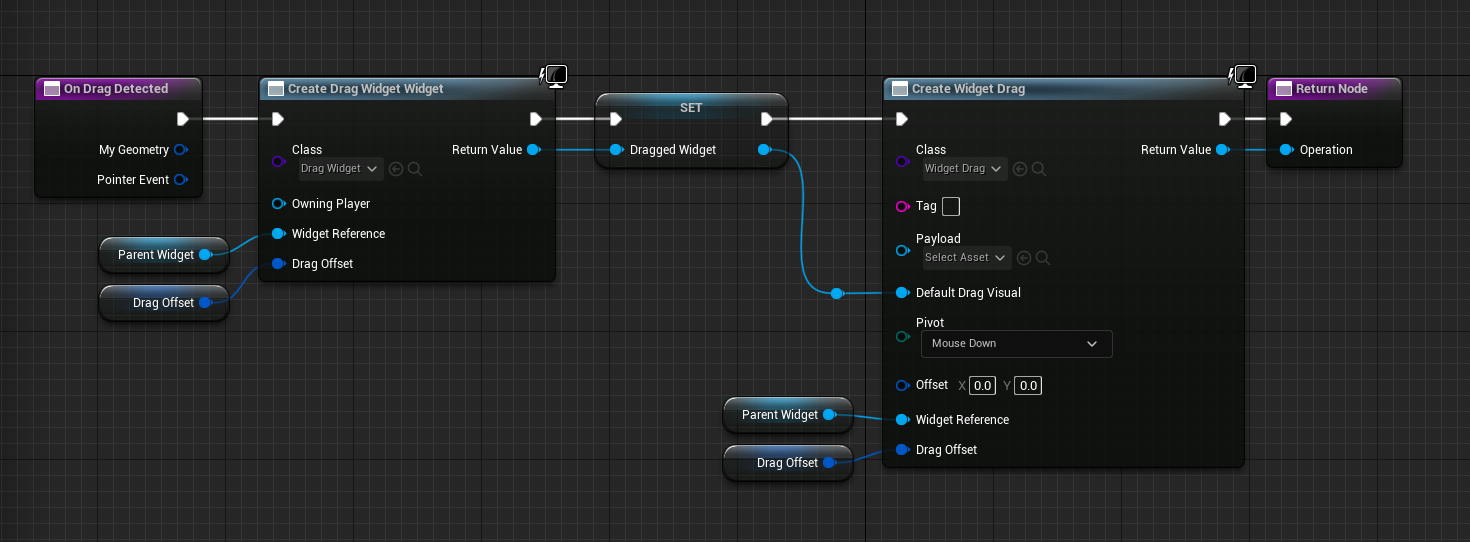Click Drag Offset pin on Create Widget Drag
Viewport: 1470px width, 542px height.
tap(902, 450)
